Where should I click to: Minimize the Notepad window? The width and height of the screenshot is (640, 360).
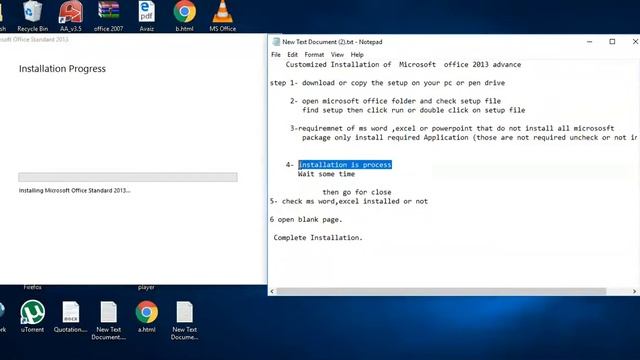(x=589, y=42)
